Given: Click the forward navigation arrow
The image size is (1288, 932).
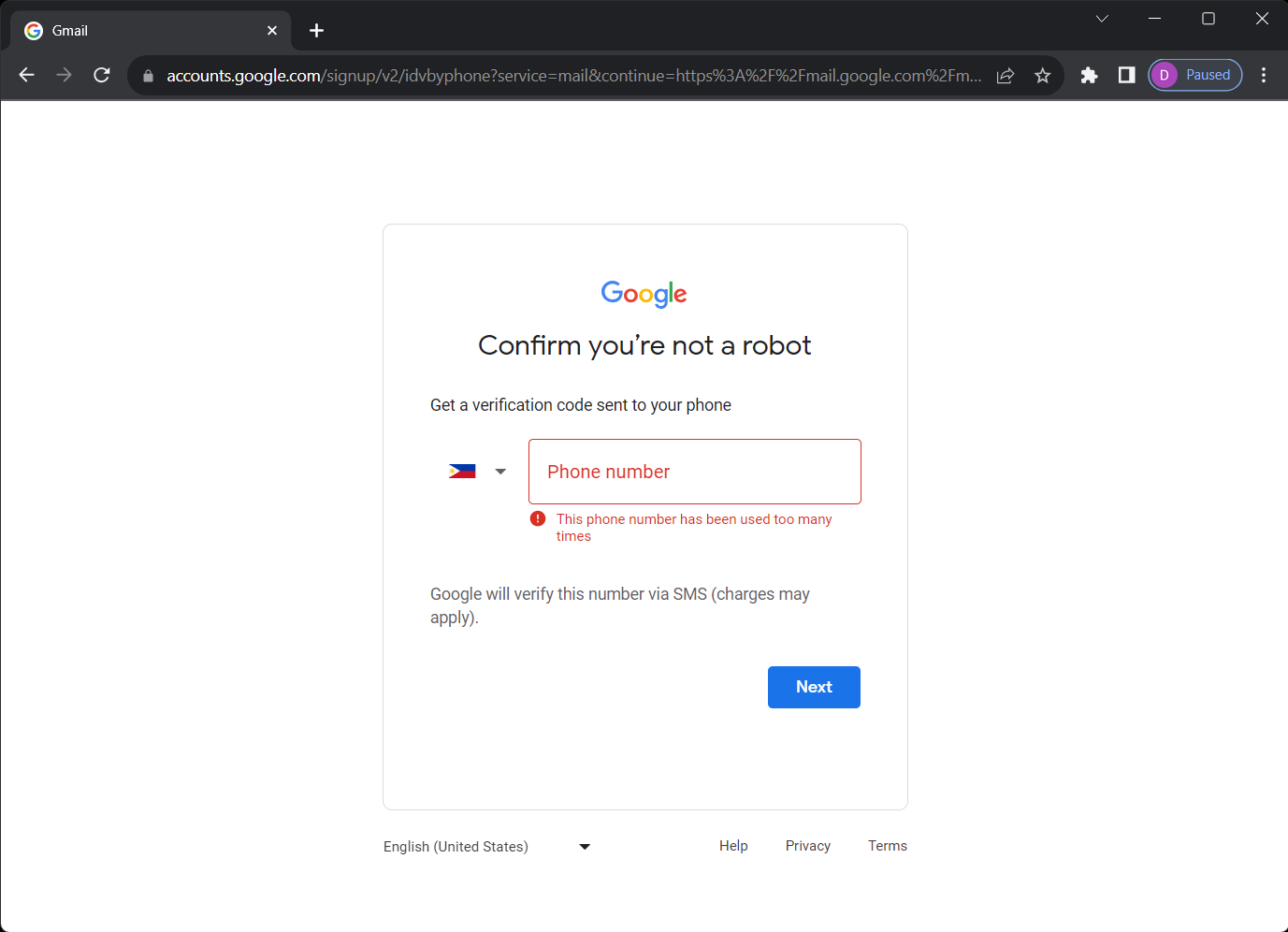Looking at the screenshot, I should pyautogui.click(x=64, y=75).
